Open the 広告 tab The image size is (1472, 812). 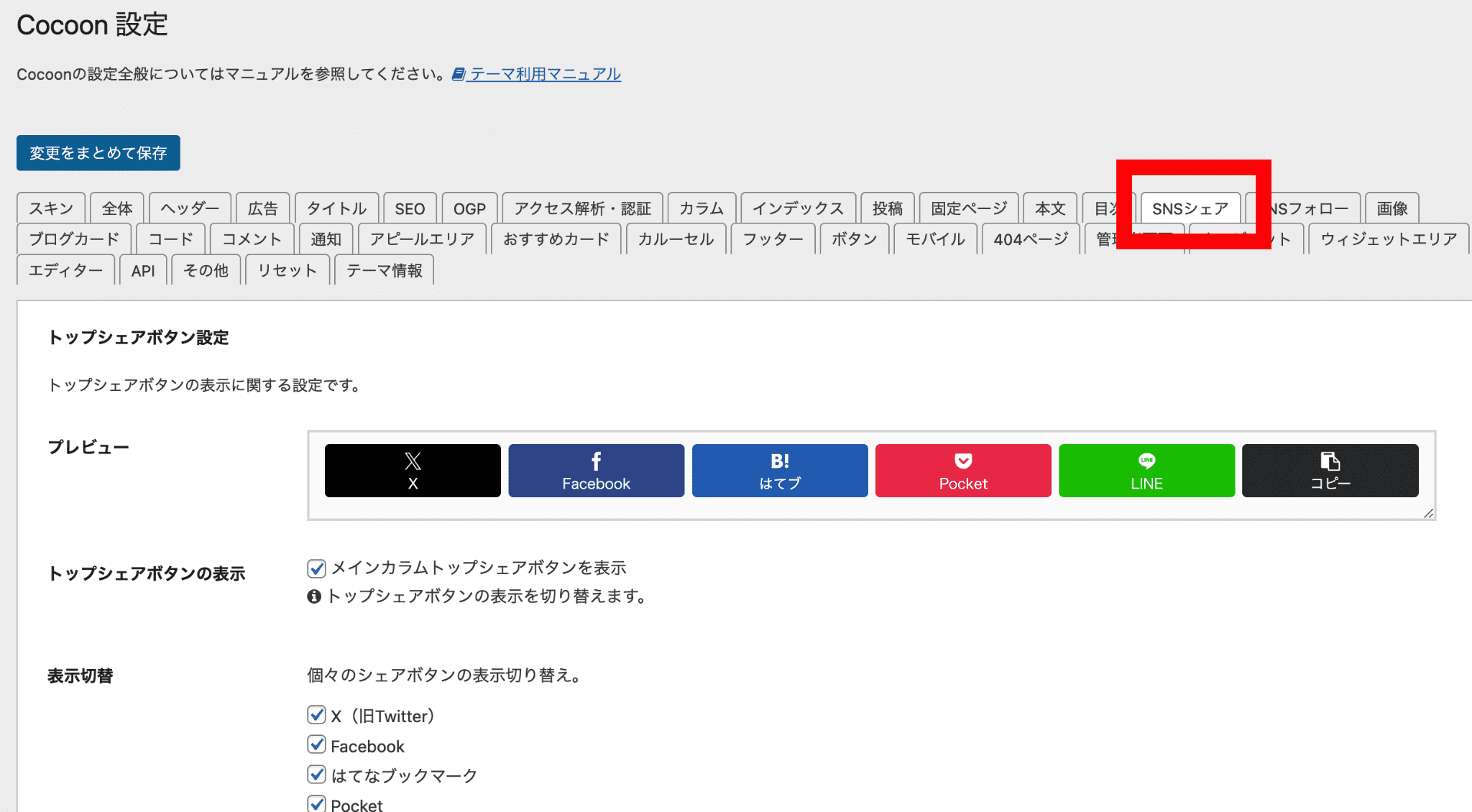click(x=263, y=208)
